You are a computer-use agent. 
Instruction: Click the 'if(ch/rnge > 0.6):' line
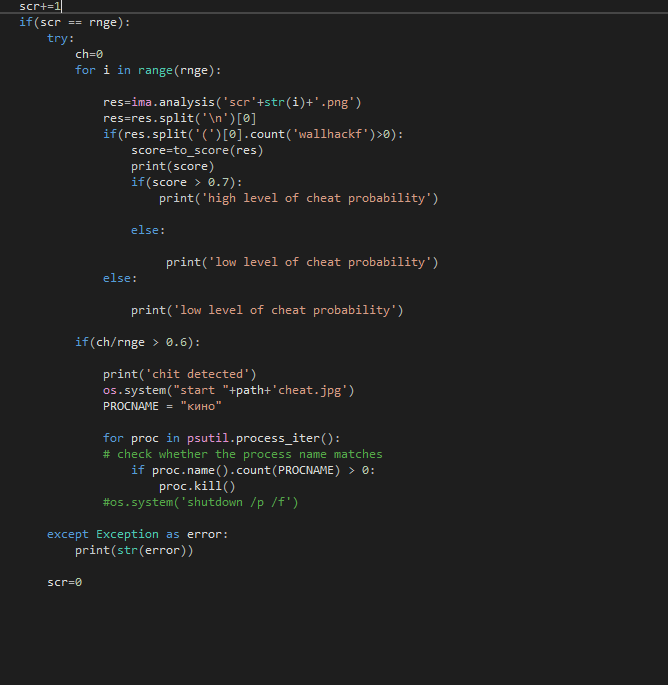click(x=137, y=342)
